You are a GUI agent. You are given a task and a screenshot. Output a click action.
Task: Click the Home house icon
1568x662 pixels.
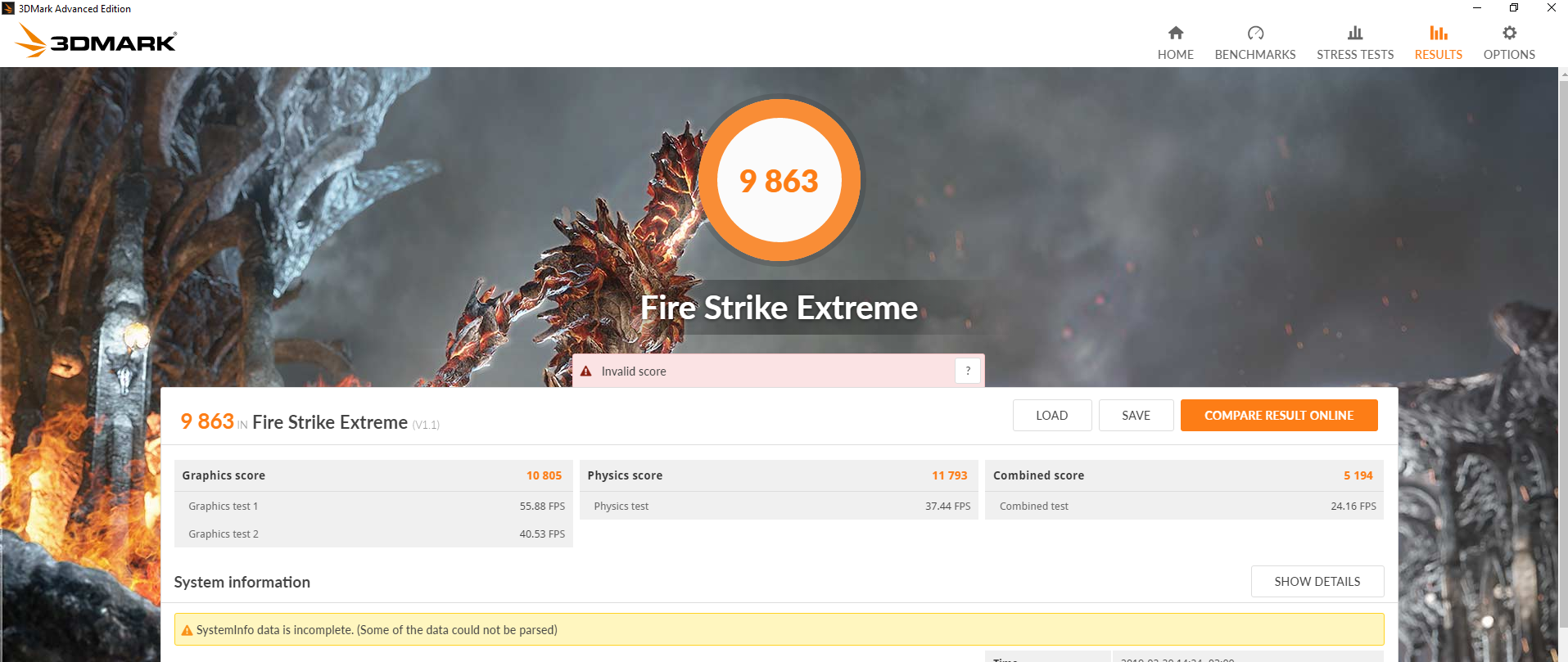point(1176,33)
